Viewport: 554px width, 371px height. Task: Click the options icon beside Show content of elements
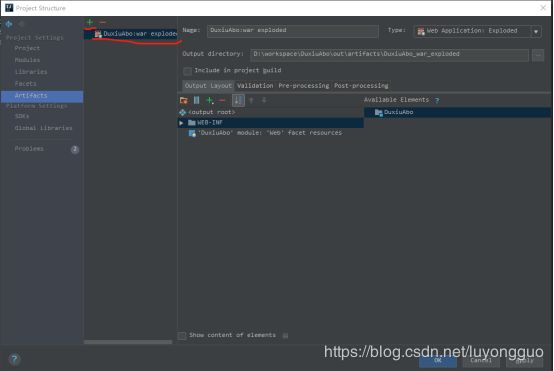(x=285, y=335)
